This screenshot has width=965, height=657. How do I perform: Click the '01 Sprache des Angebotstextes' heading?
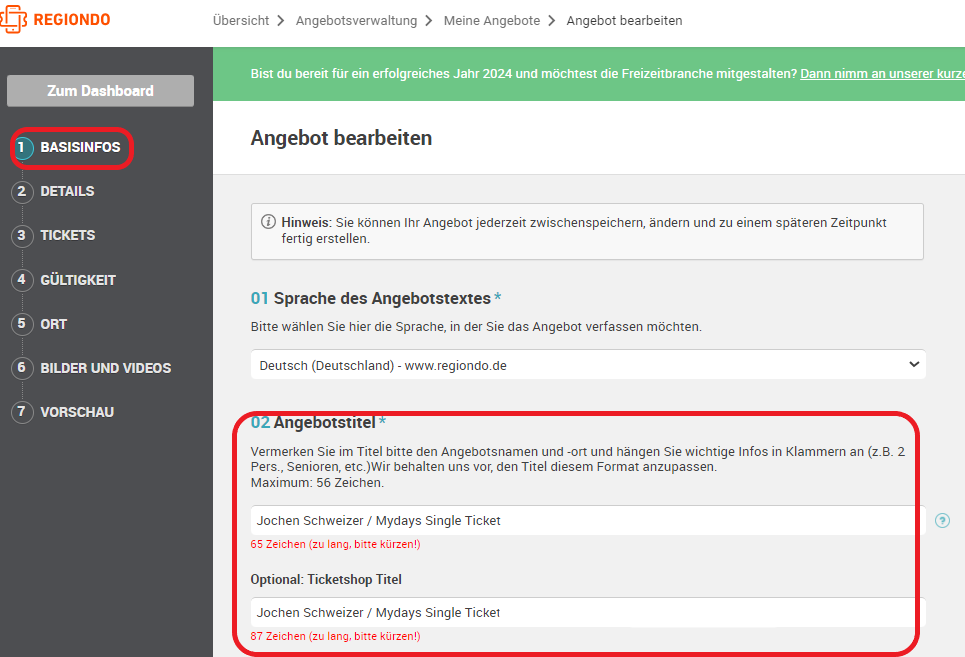[375, 298]
